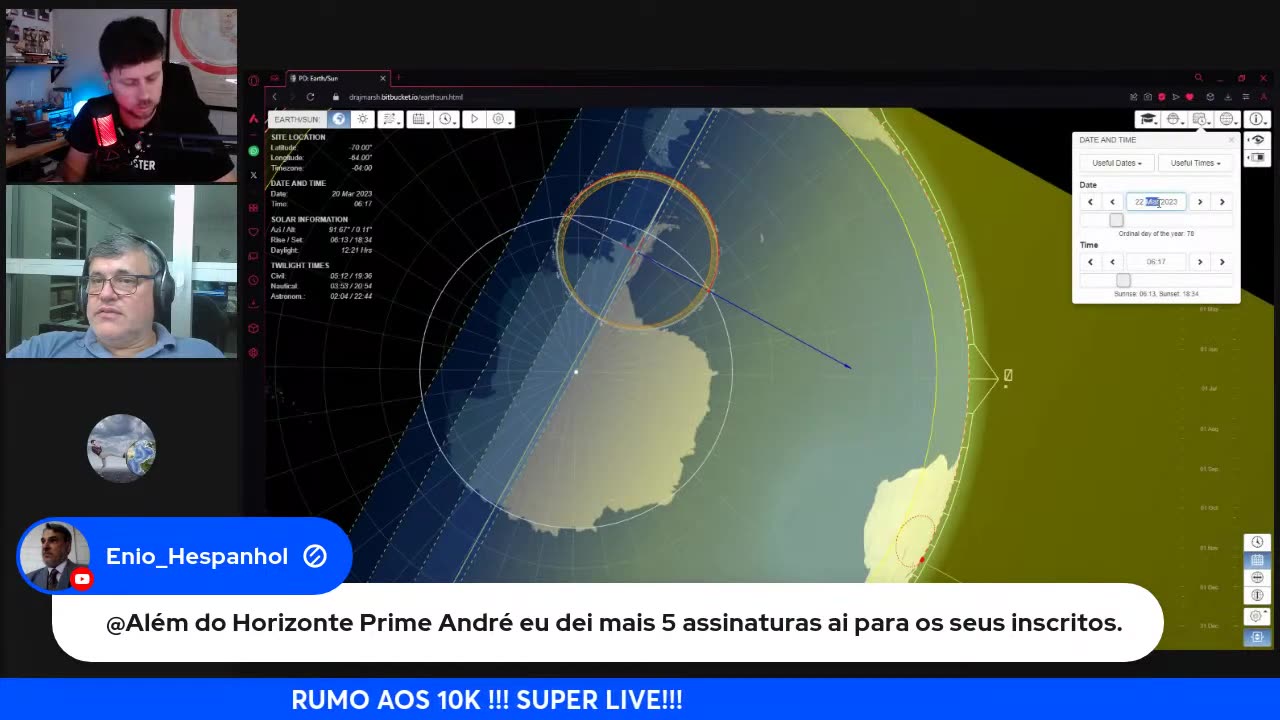This screenshot has height=720, width=1280.
Task: Expand the Useful Times dropdown
Action: 1195,163
